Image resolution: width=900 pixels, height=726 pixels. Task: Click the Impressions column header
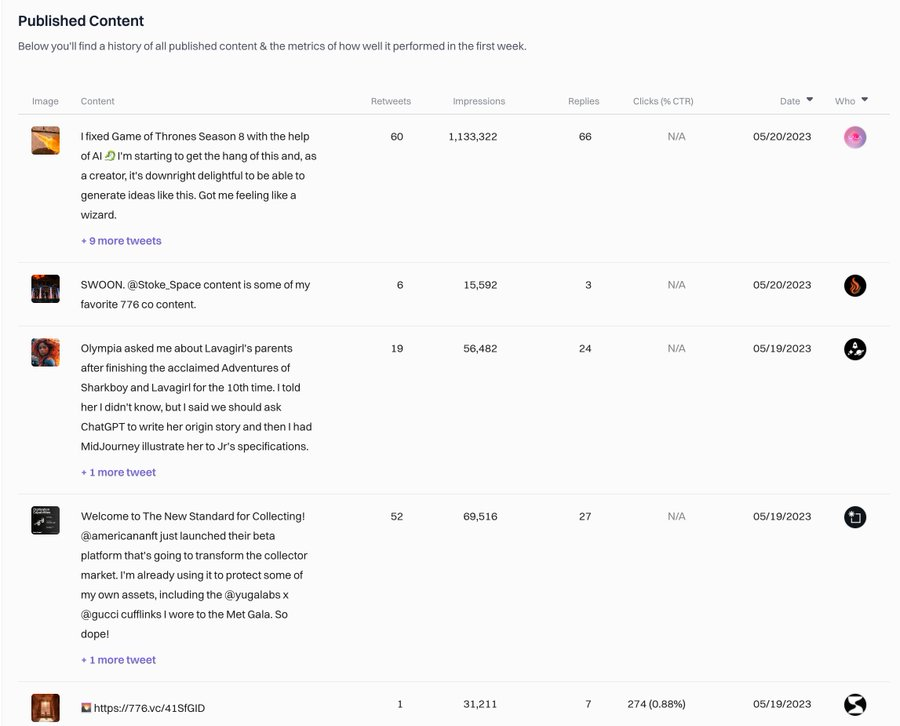tap(479, 101)
